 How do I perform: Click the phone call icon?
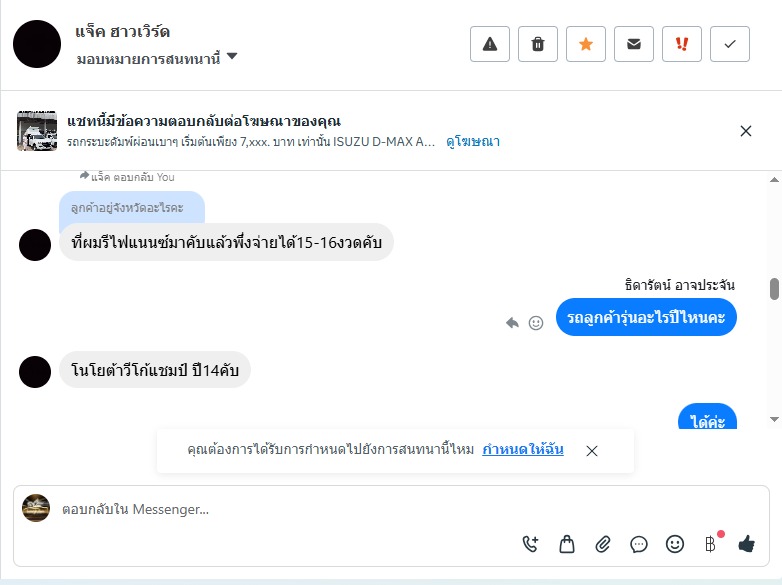point(531,544)
